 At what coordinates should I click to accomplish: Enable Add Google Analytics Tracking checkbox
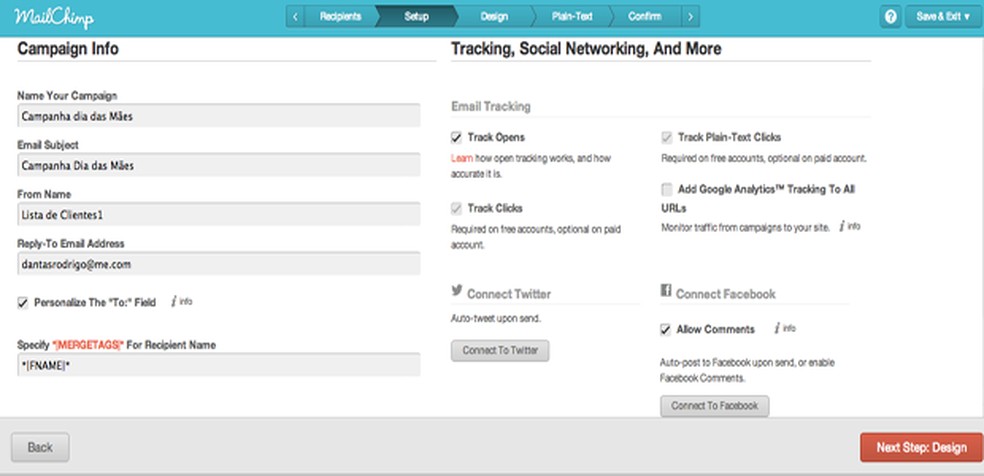coord(666,189)
